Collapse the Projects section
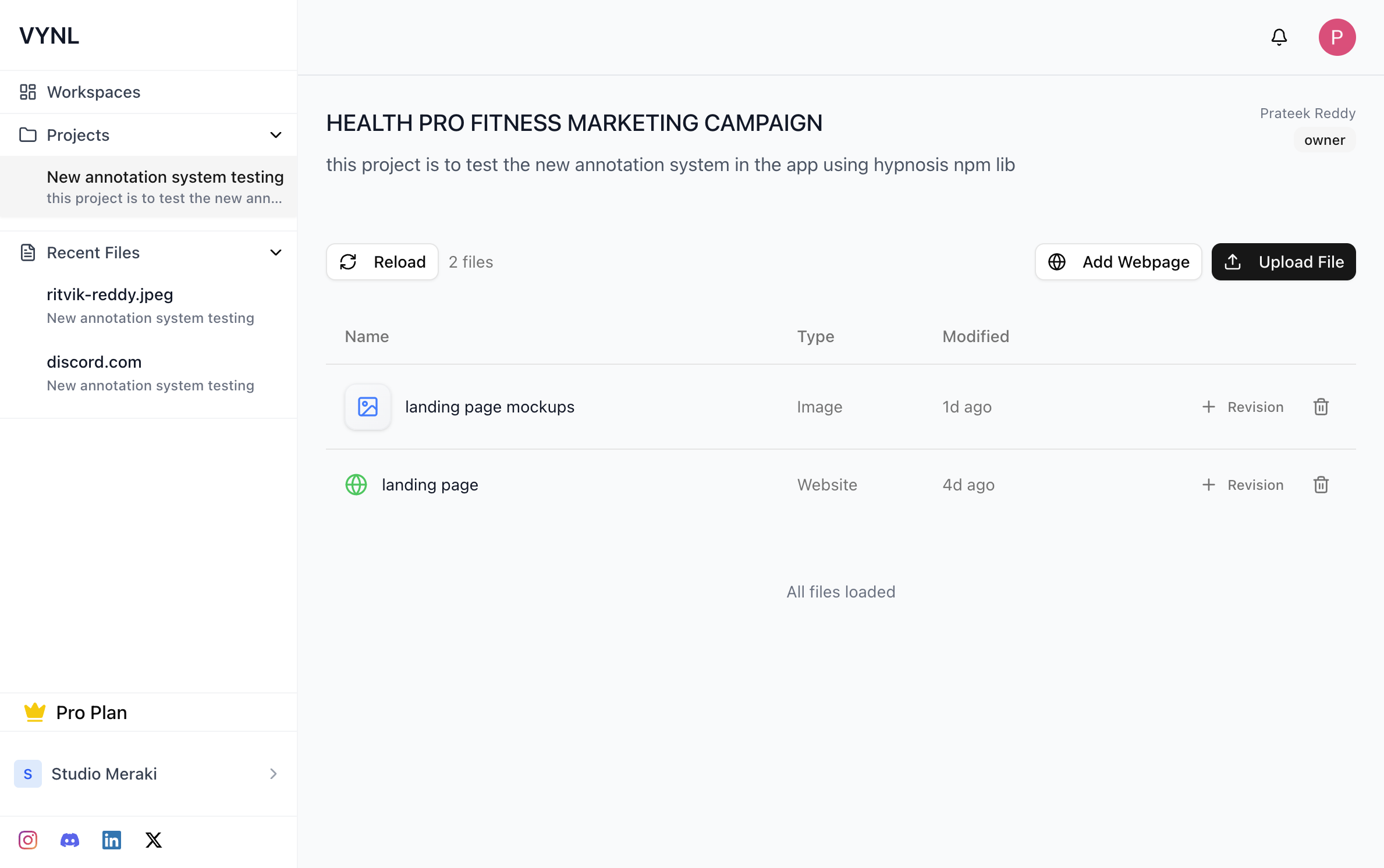Image resolution: width=1384 pixels, height=868 pixels. [x=276, y=135]
